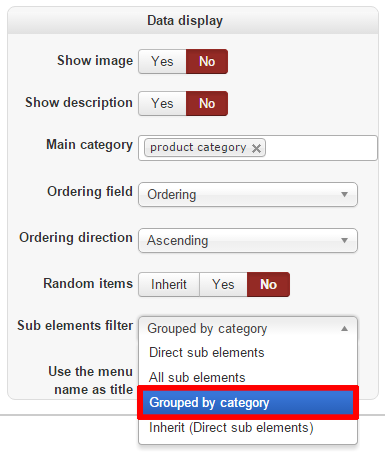Select Grouped by category option
The width and height of the screenshot is (385, 452).
coord(248,403)
